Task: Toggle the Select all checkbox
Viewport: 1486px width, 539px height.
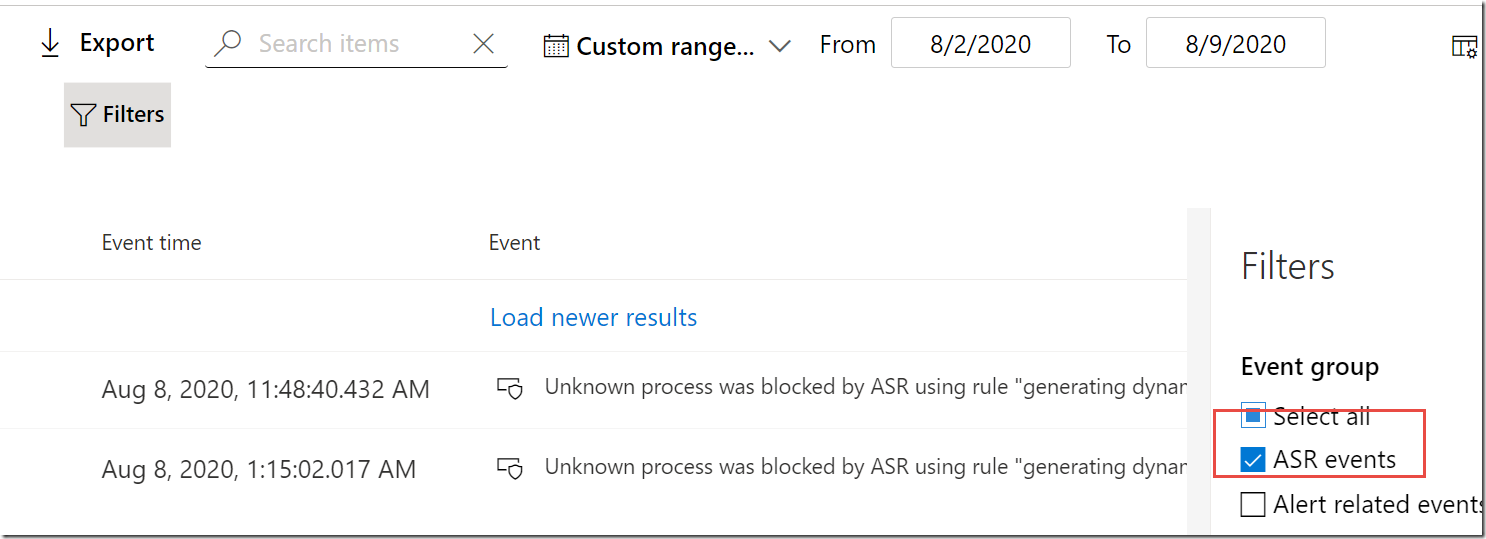Action: [1253, 415]
